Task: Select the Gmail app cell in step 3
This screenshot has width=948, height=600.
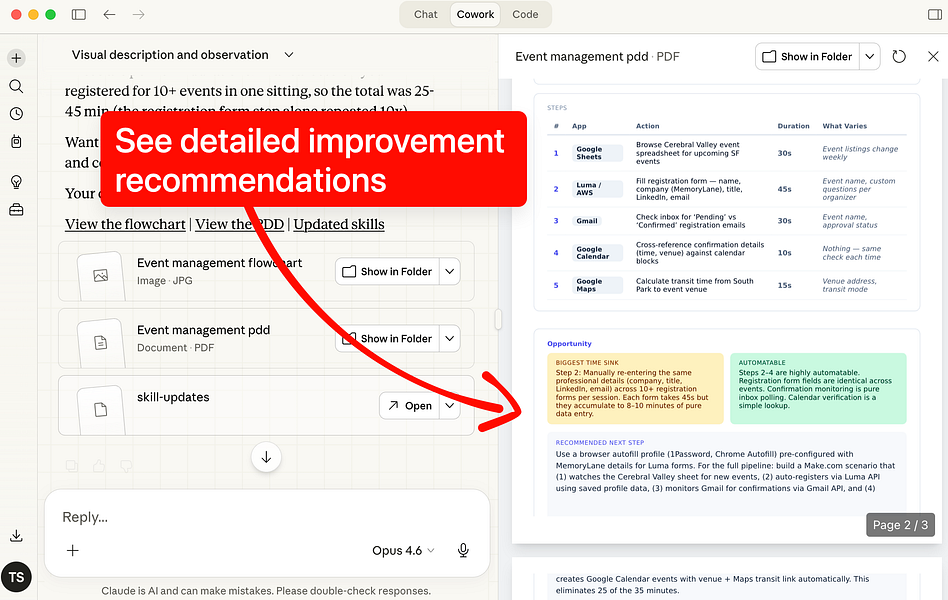Action: pyautogui.click(x=587, y=221)
